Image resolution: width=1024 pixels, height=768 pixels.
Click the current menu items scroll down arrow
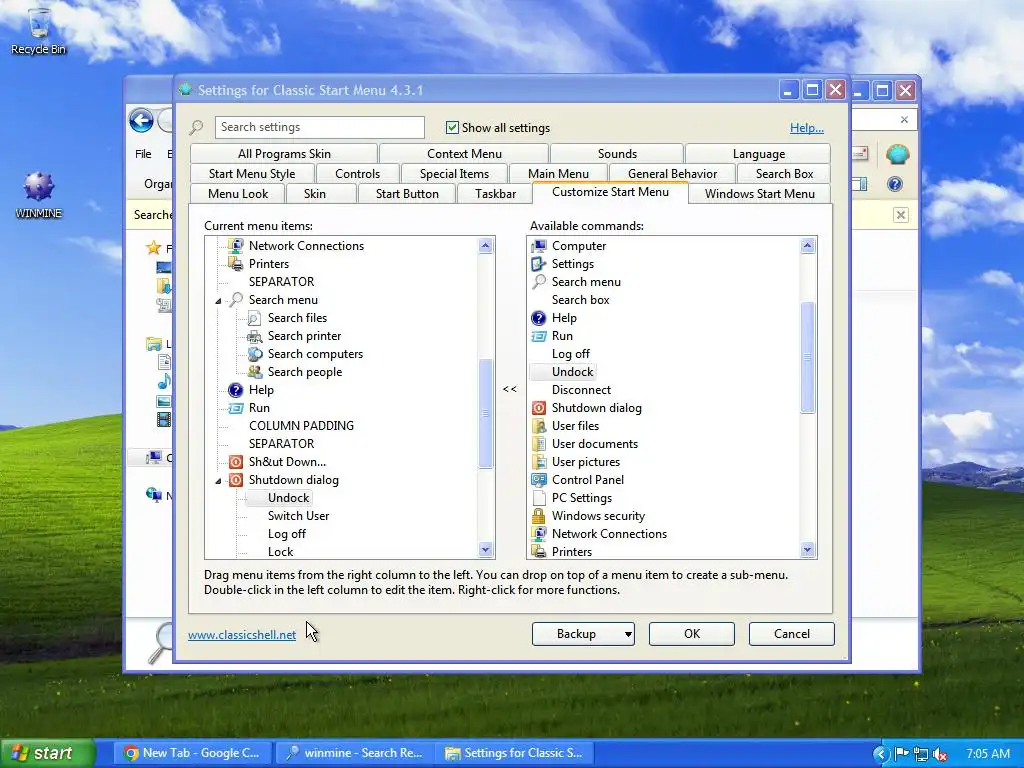(485, 550)
